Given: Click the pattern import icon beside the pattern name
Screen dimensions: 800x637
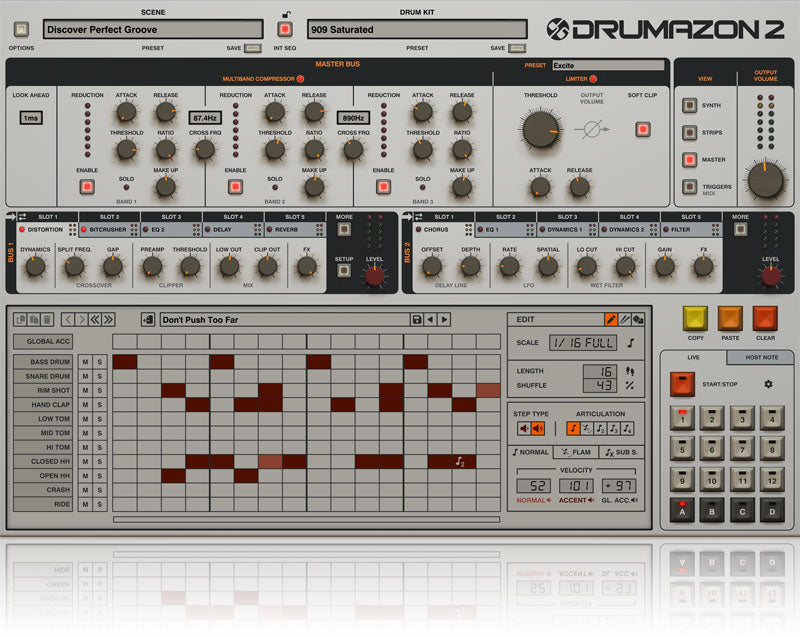Looking at the screenshot, I should (x=148, y=320).
